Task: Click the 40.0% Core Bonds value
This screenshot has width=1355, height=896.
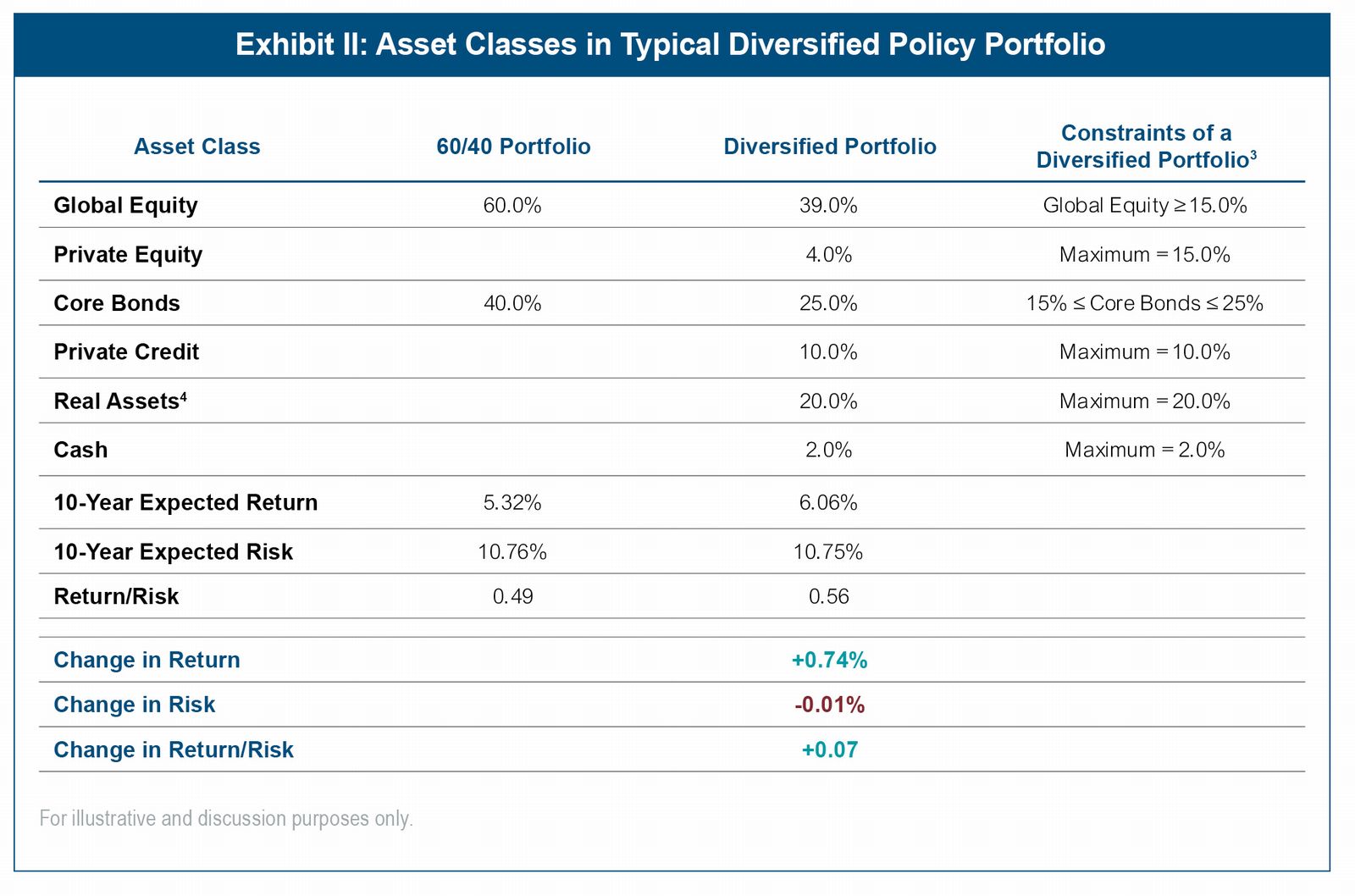Action: tap(512, 303)
